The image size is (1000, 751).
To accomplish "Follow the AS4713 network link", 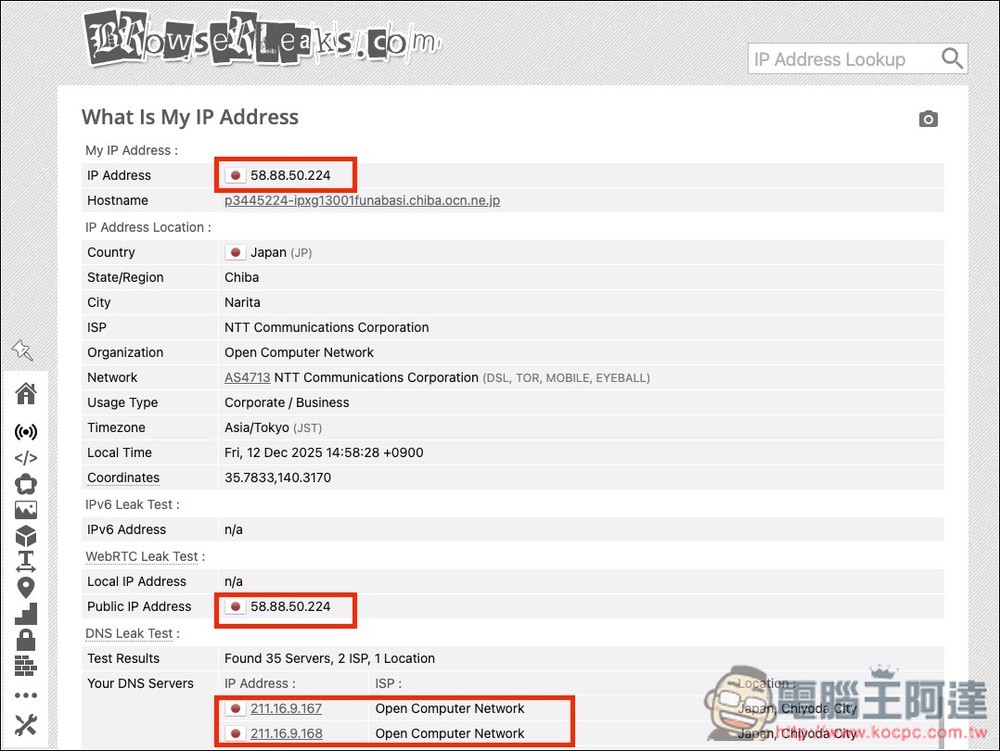I will [247, 378].
